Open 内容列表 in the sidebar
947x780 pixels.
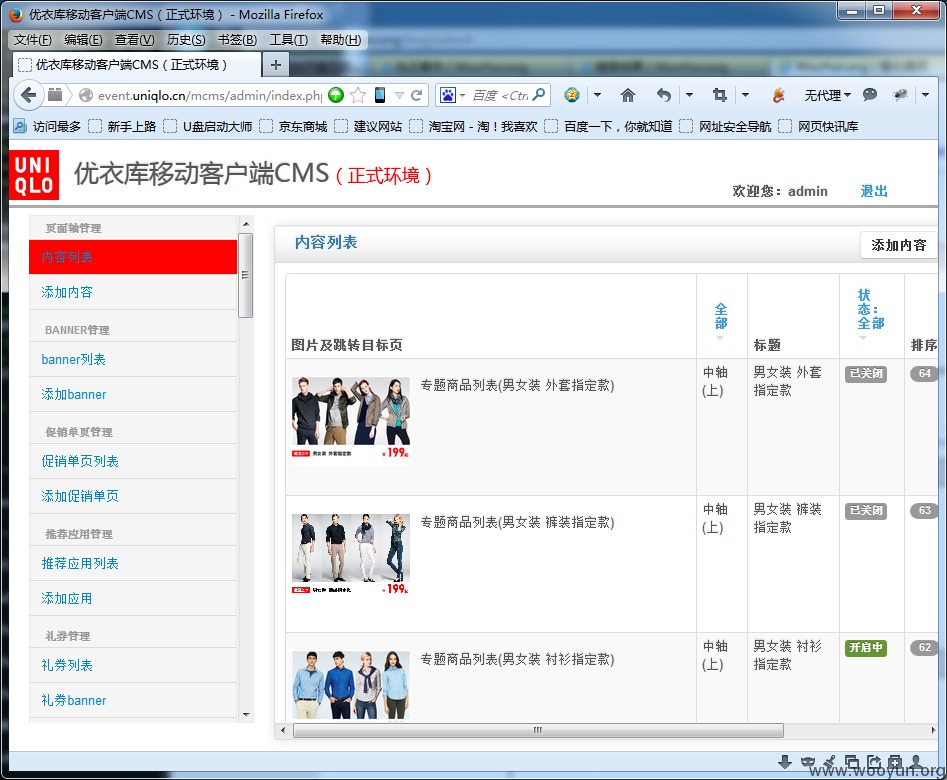pos(133,257)
